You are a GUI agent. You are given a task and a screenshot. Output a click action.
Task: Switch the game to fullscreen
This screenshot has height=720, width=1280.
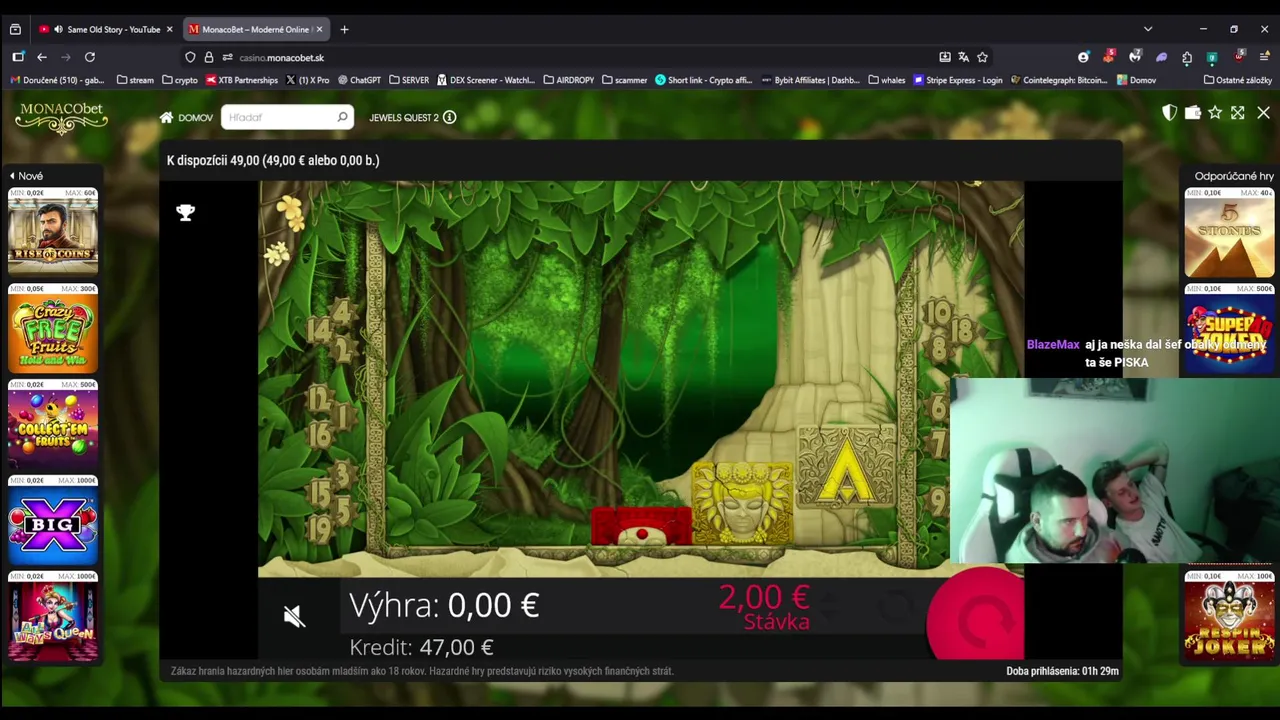(x=1238, y=113)
